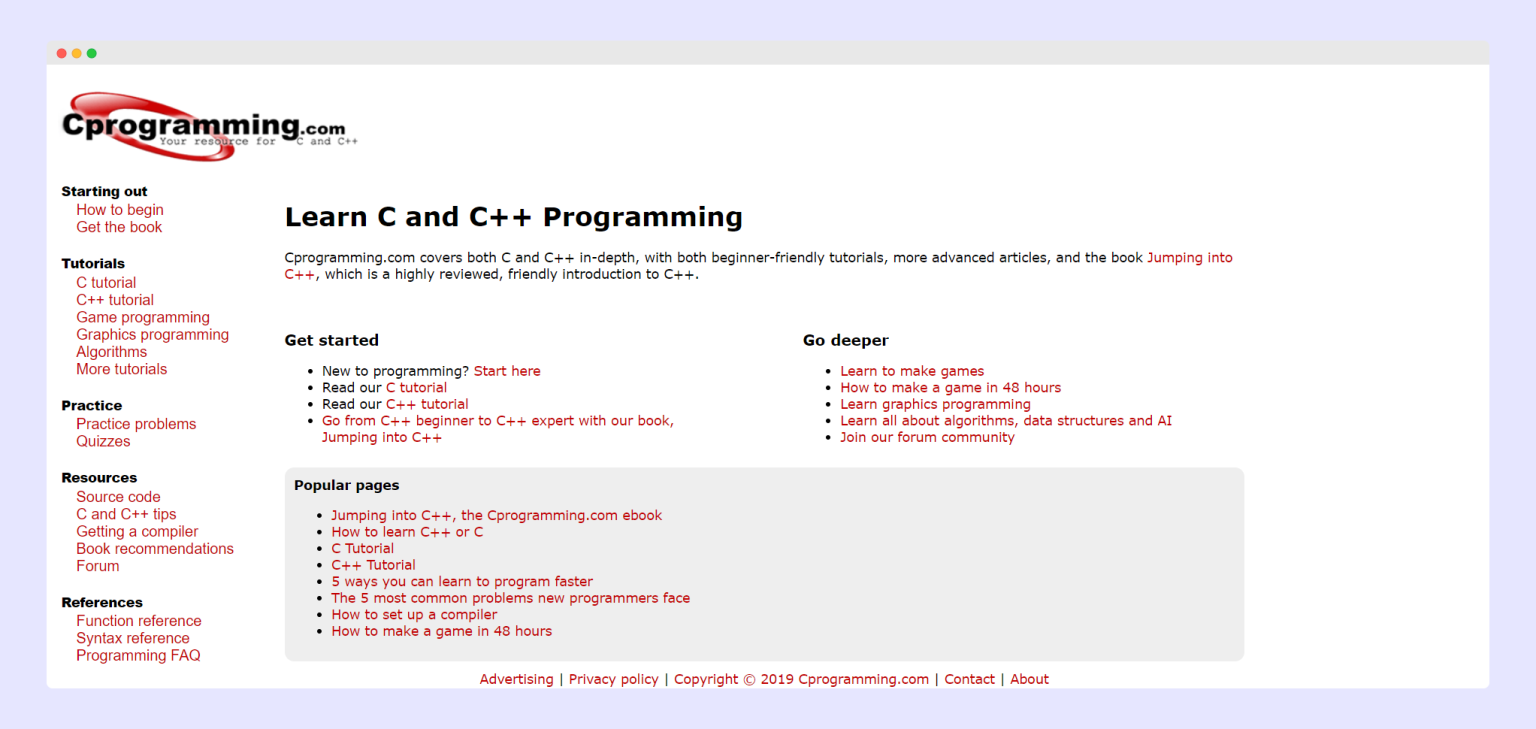Viewport: 1536px width, 729px height.
Task: Click Join our forum community
Action: coord(927,437)
